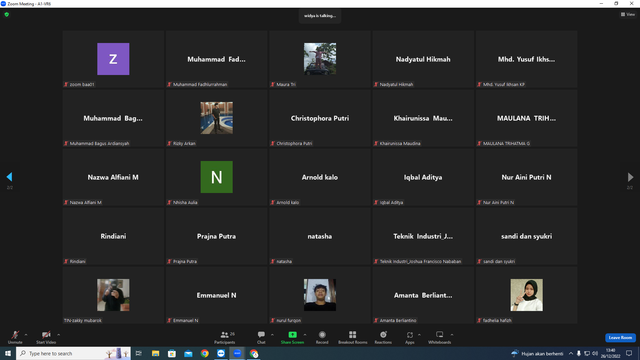Click the Rindiani participant name
This screenshot has height=360, width=640.
coord(113,236)
